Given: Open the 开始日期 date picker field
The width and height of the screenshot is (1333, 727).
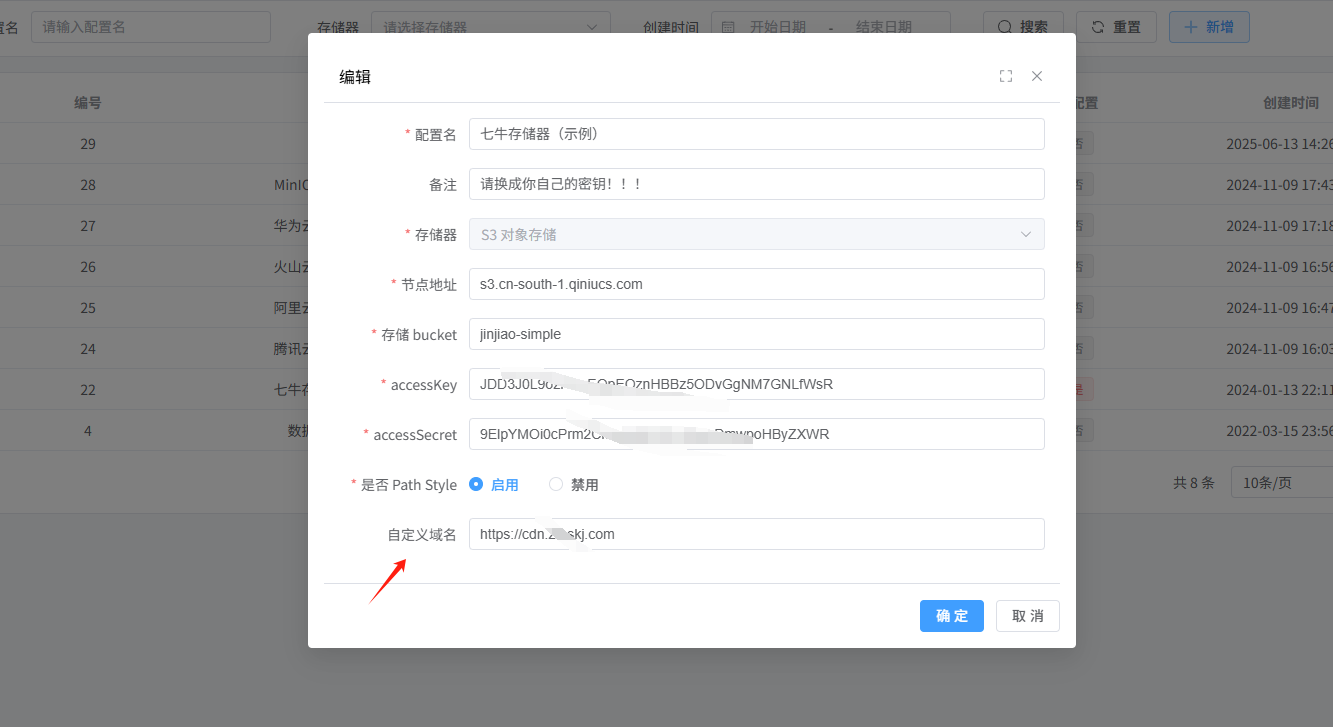Looking at the screenshot, I should [x=778, y=27].
